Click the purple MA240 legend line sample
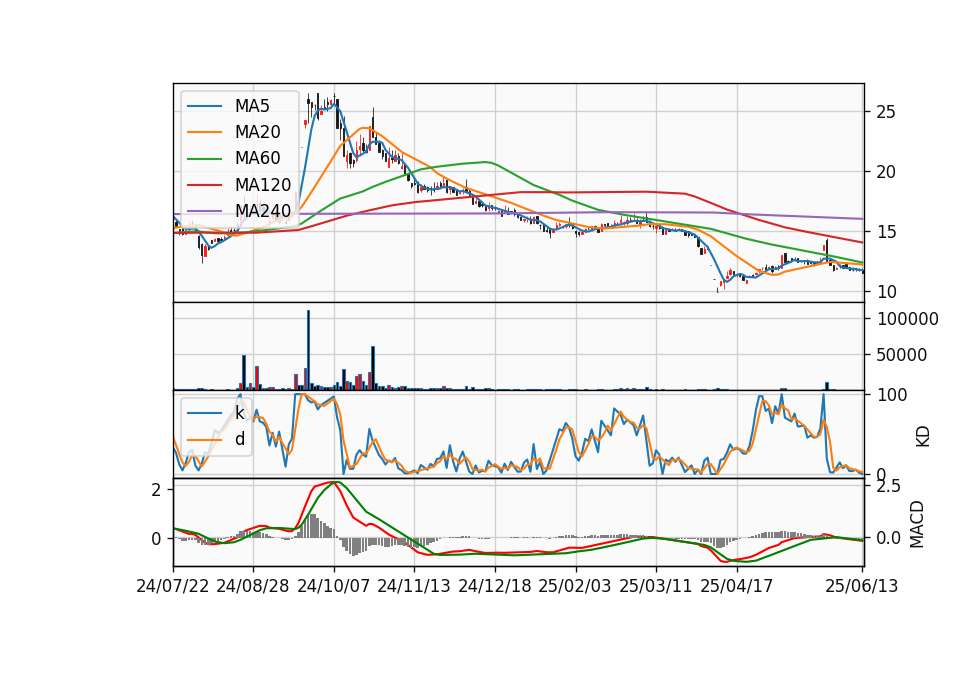Viewport: 960px width, 690px height. click(204, 211)
